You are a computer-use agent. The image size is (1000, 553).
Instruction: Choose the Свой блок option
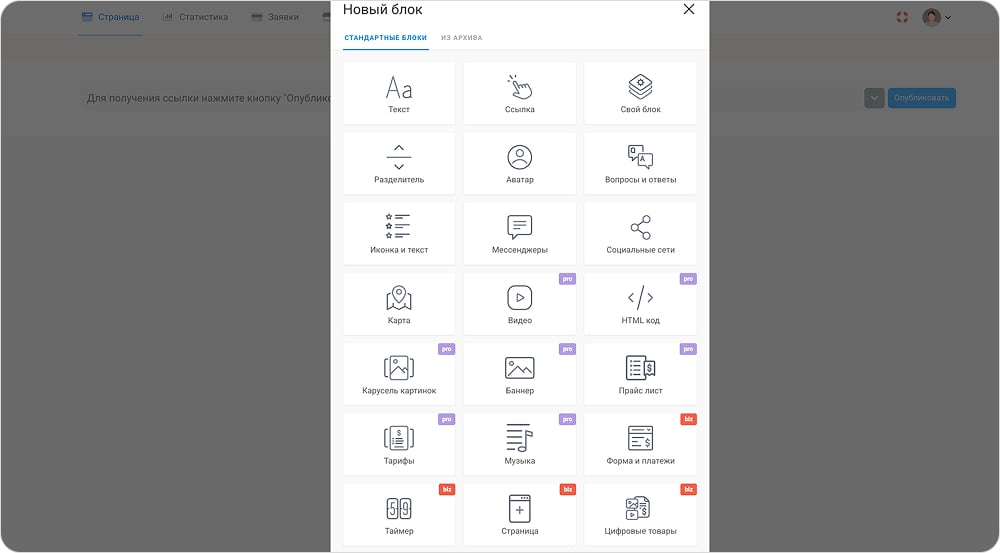[640, 93]
